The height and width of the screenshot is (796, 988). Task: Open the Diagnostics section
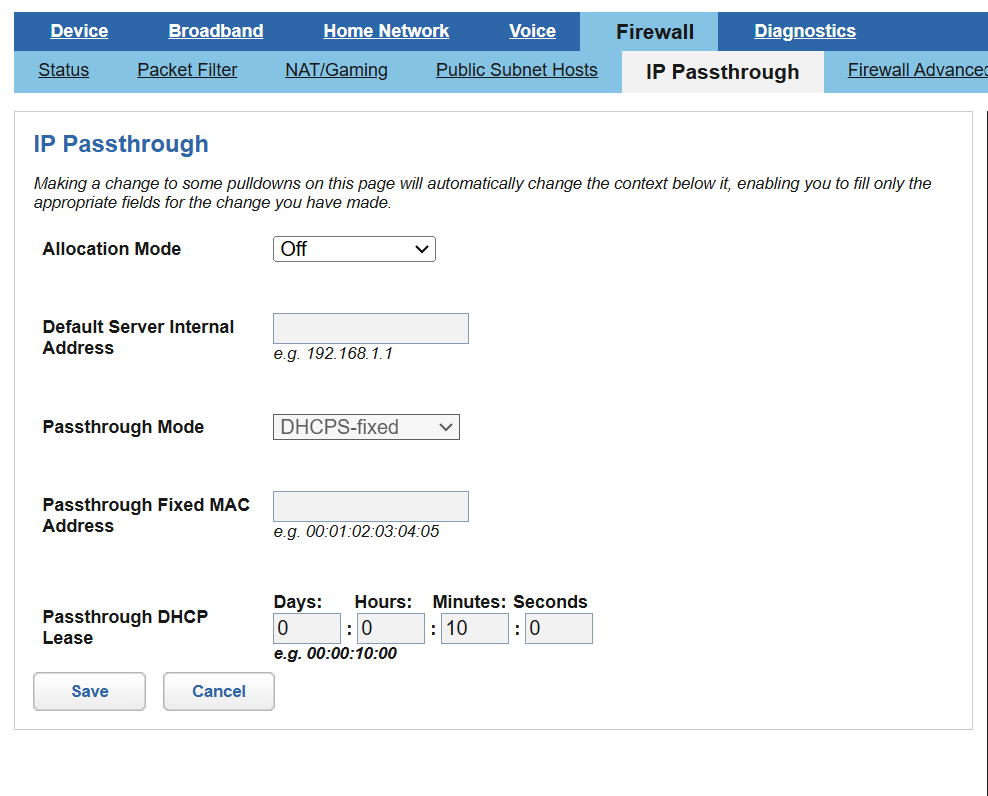pyautogui.click(x=804, y=31)
